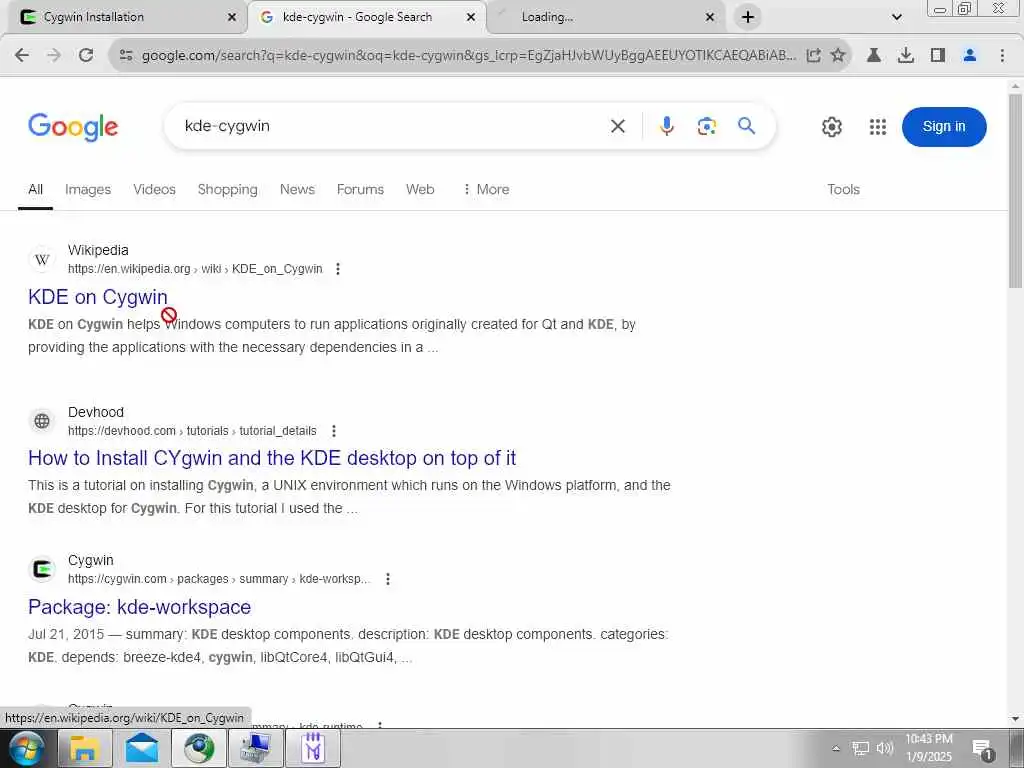Screen dimensions: 1024x768
Task: Open the browser globe taskbar icon
Action: pos(199,748)
